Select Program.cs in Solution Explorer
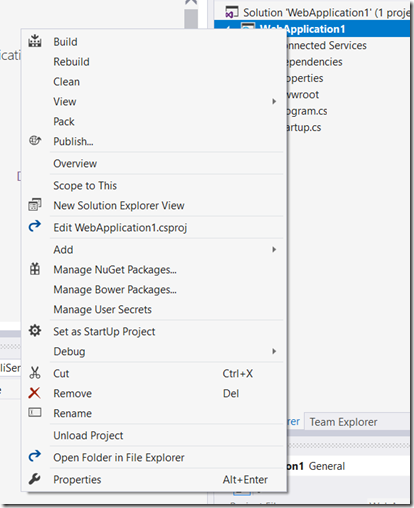This screenshot has width=414, height=508. (x=307, y=111)
